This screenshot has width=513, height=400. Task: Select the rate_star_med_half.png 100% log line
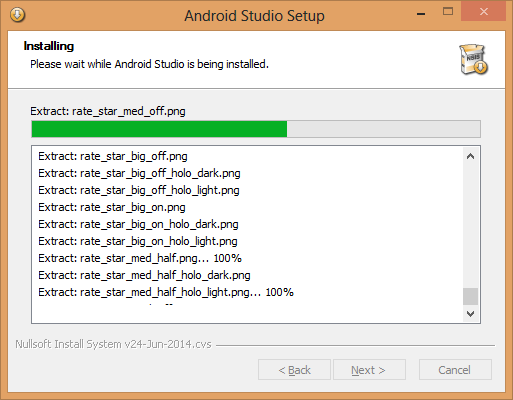click(140, 258)
